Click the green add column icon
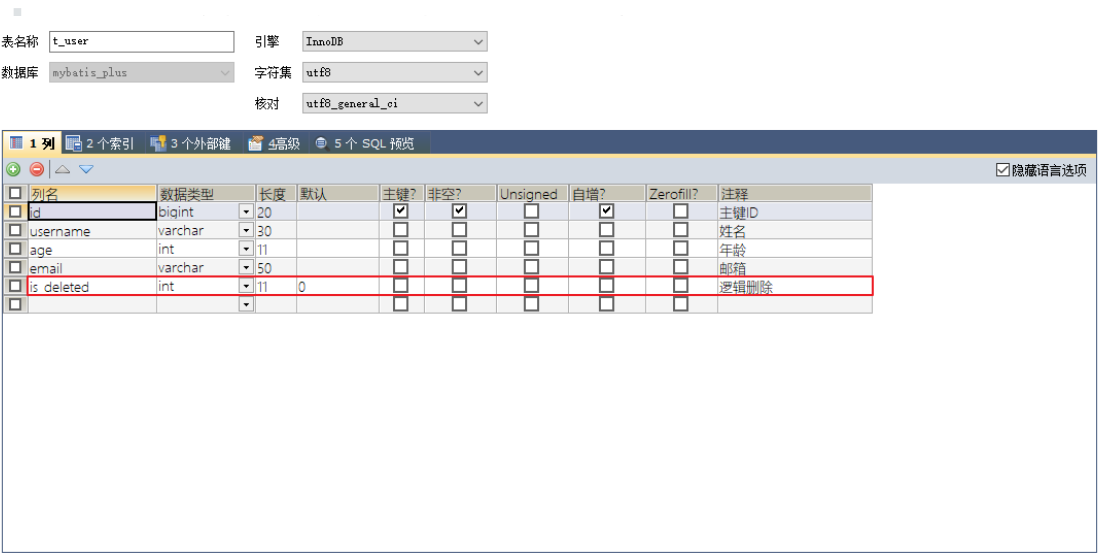 pos(13,169)
